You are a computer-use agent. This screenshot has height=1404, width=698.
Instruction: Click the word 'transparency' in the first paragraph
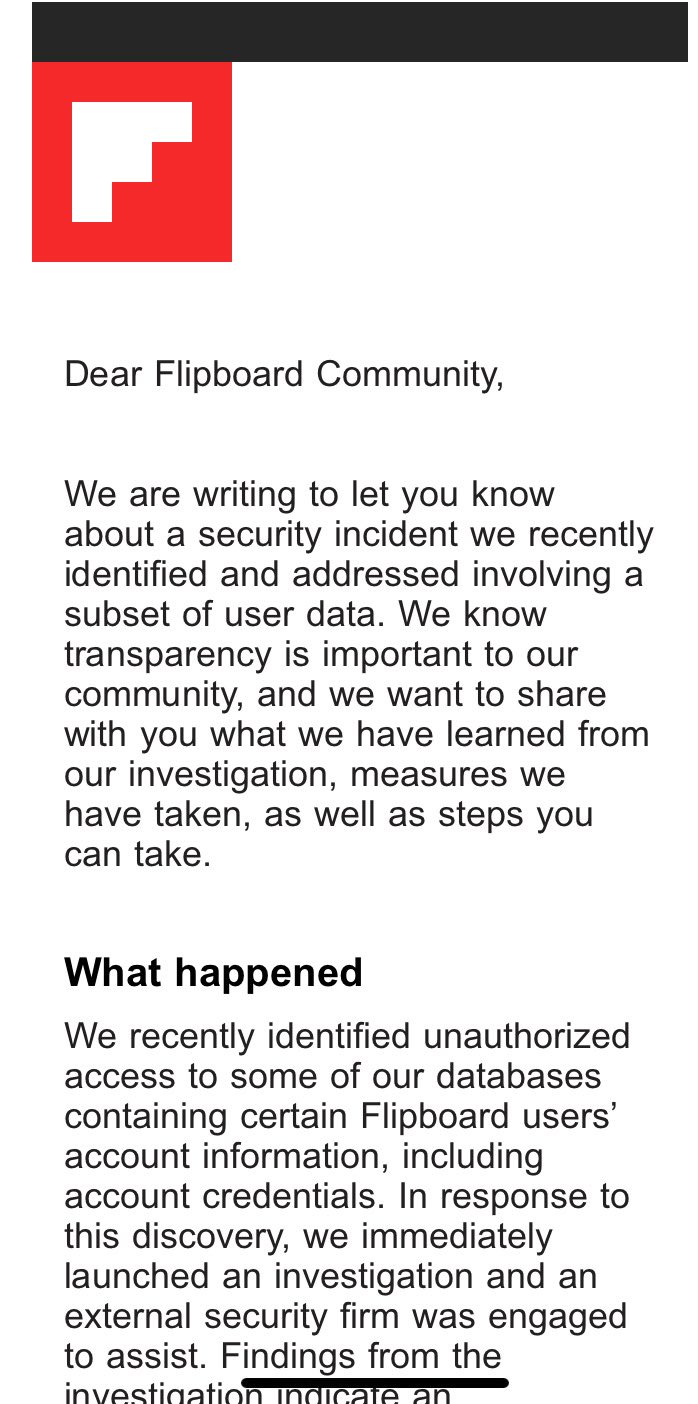coord(167,654)
